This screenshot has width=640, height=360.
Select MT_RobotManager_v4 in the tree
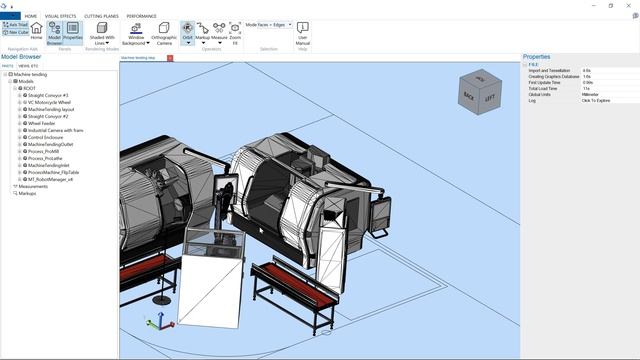coord(50,179)
